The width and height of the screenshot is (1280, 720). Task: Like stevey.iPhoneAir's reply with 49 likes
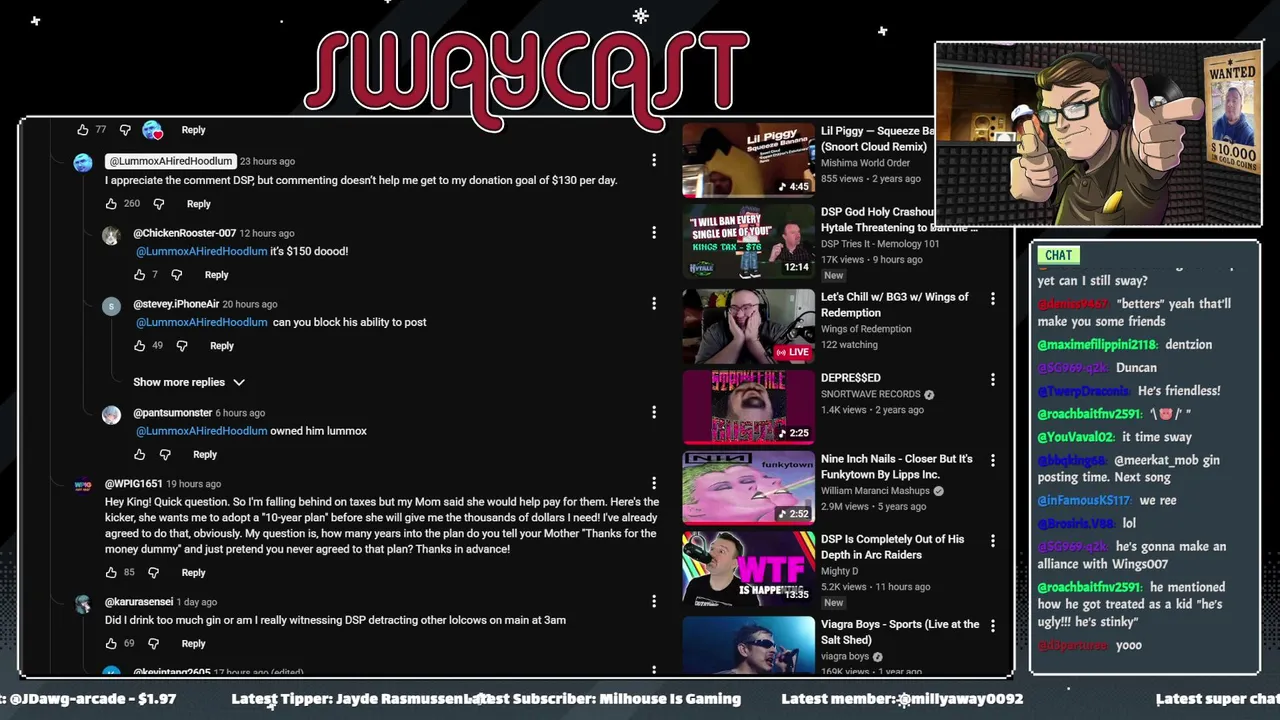point(139,346)
